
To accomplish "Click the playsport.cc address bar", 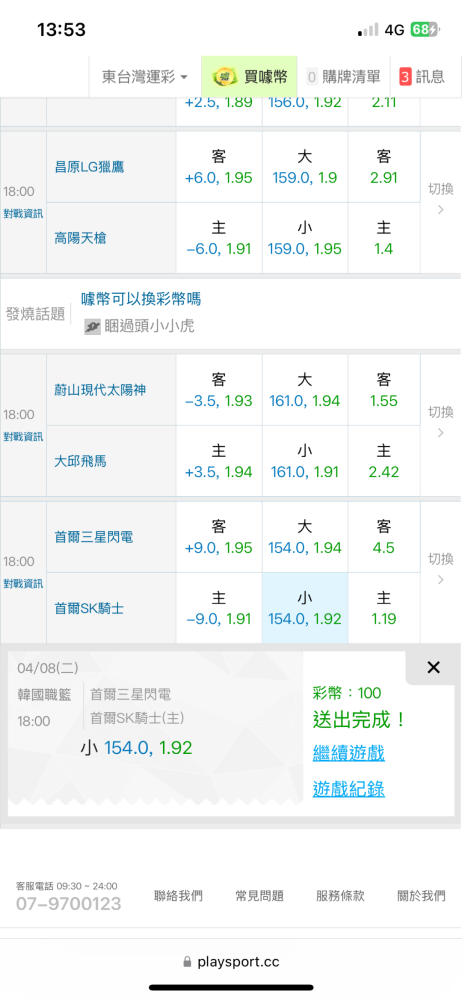I will click(231, 962).
